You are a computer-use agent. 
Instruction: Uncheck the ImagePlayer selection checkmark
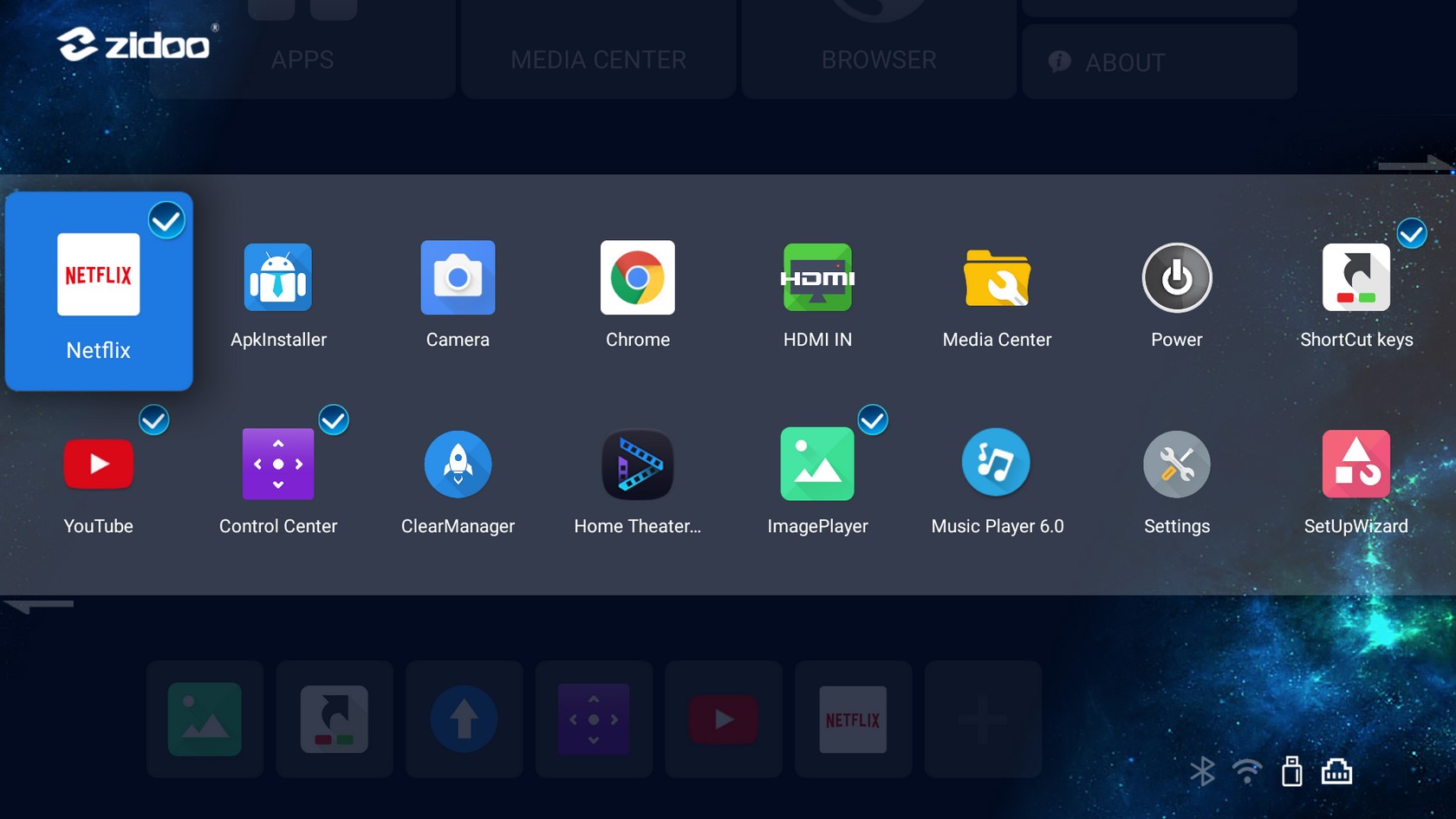tap(873, 420)
